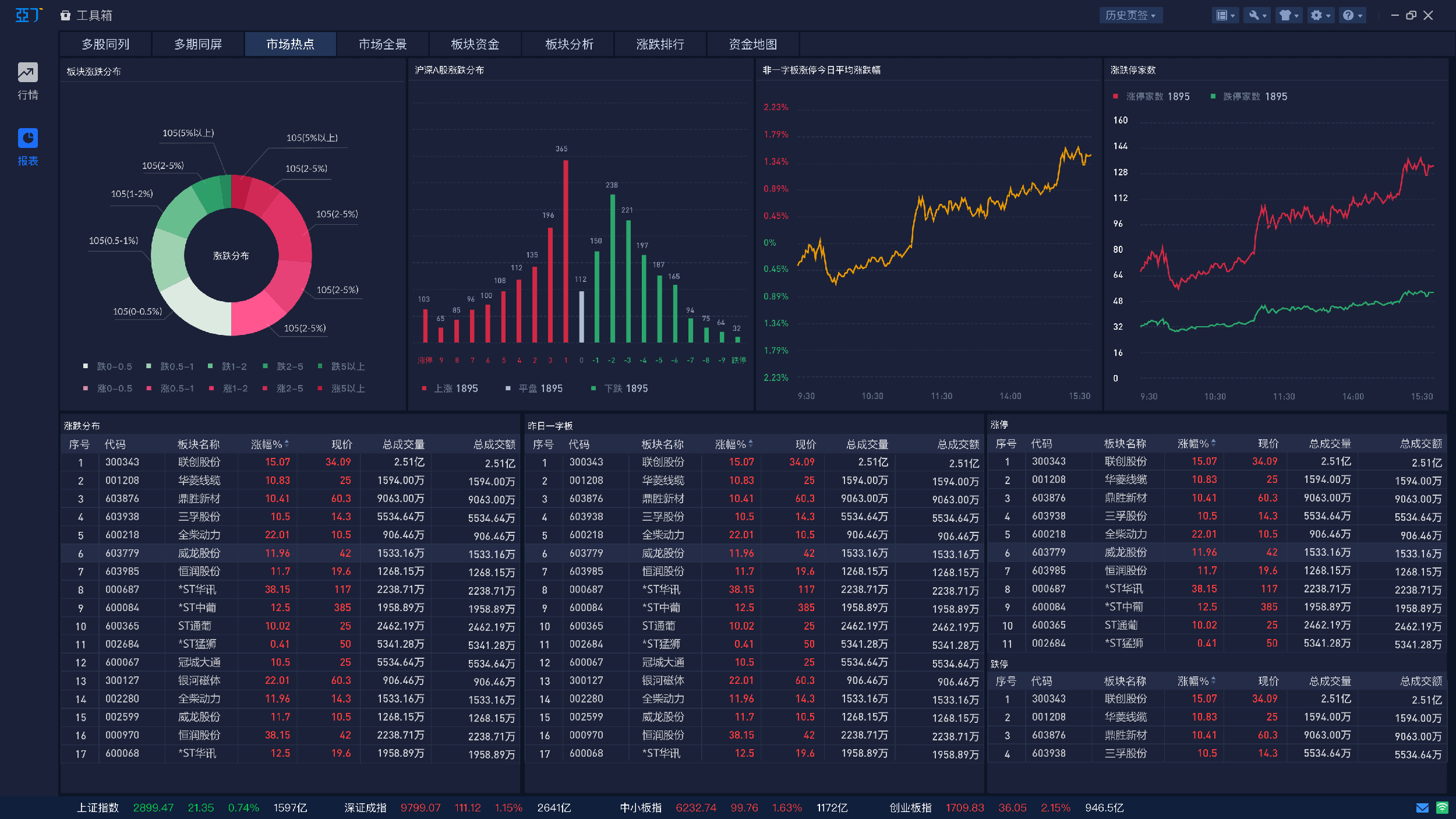The width and height of the screenshot is (1456, 819).
Task: Click the 工具箱 toolbox icon
Action: coord(66,16)
